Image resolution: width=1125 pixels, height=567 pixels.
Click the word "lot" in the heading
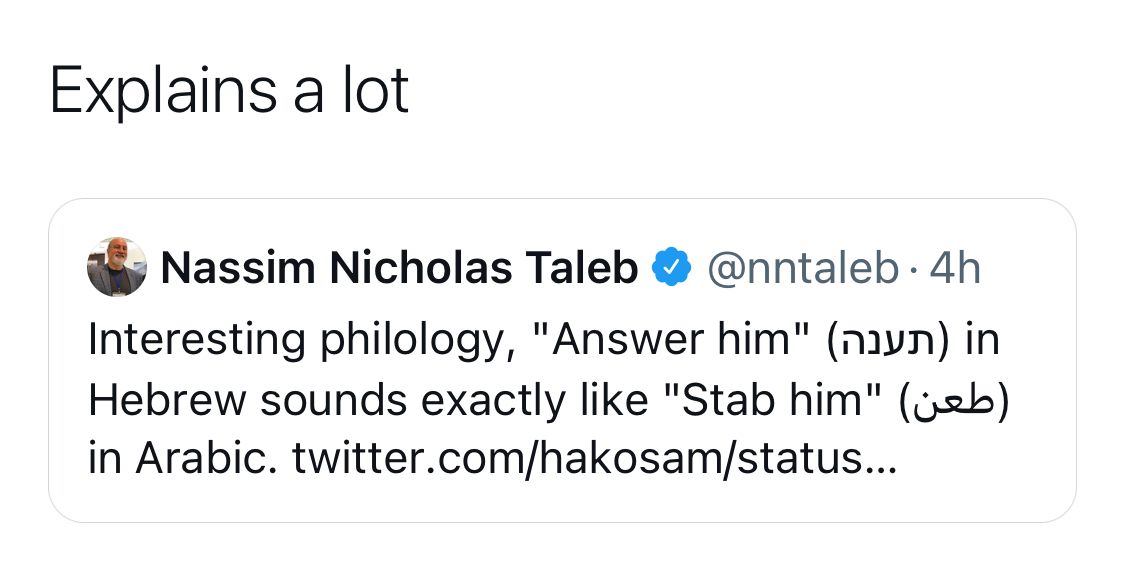click(376, 90)
